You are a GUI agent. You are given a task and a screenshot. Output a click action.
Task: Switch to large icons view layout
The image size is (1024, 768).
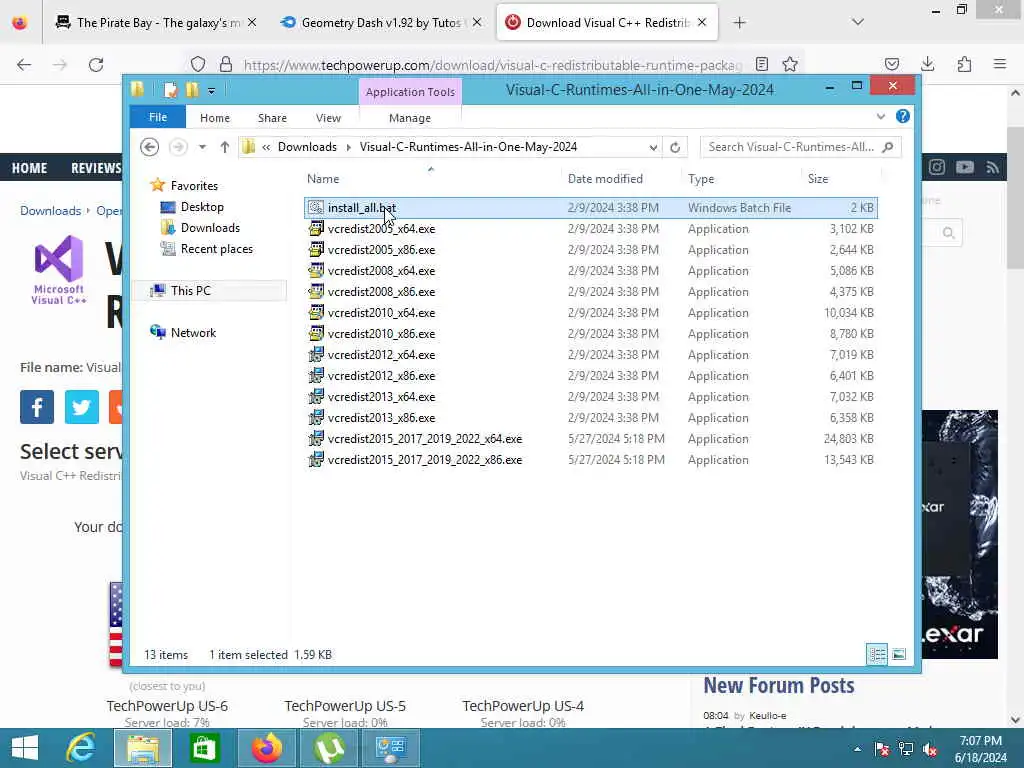[899, 654]
